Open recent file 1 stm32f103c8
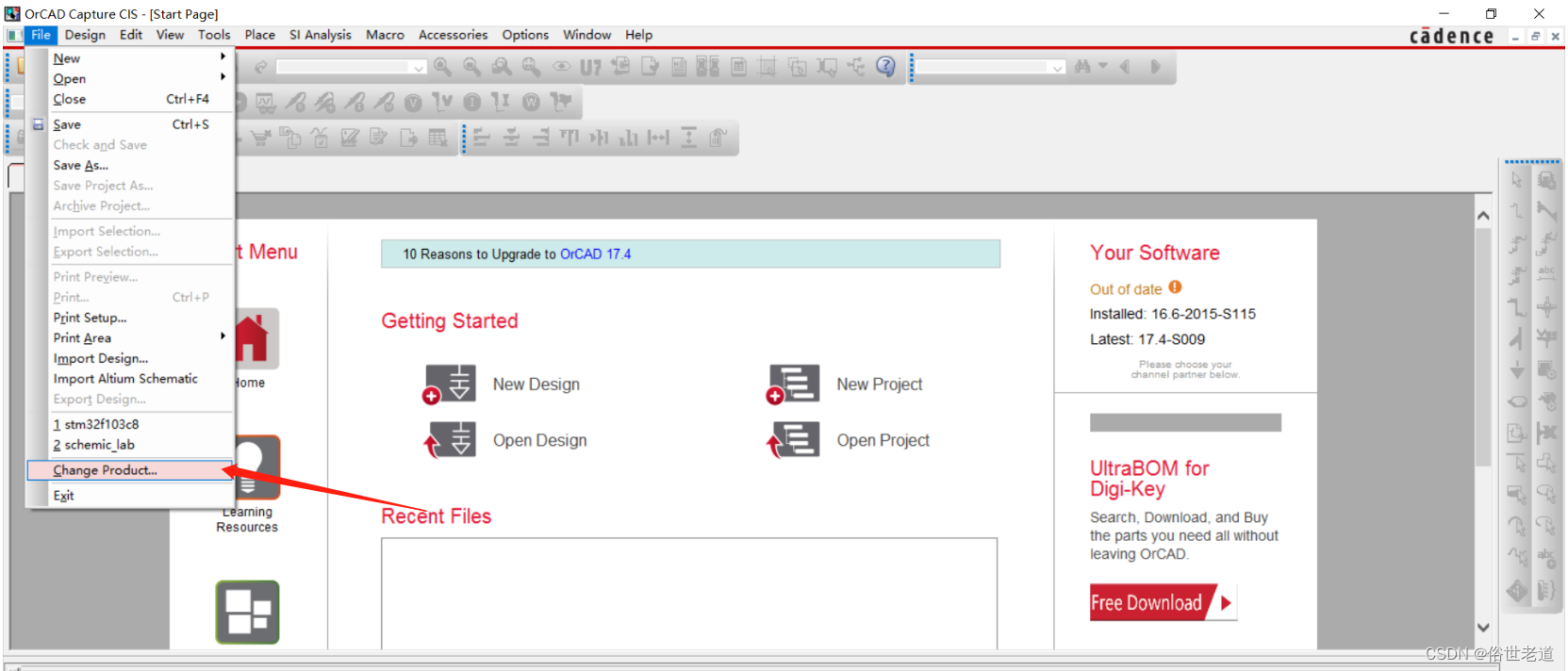The height and width of the screenshot is (671, 1568). click(130, 424)
